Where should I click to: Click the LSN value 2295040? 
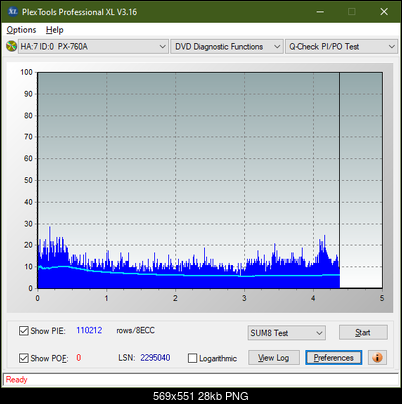(x=155, y=358)
